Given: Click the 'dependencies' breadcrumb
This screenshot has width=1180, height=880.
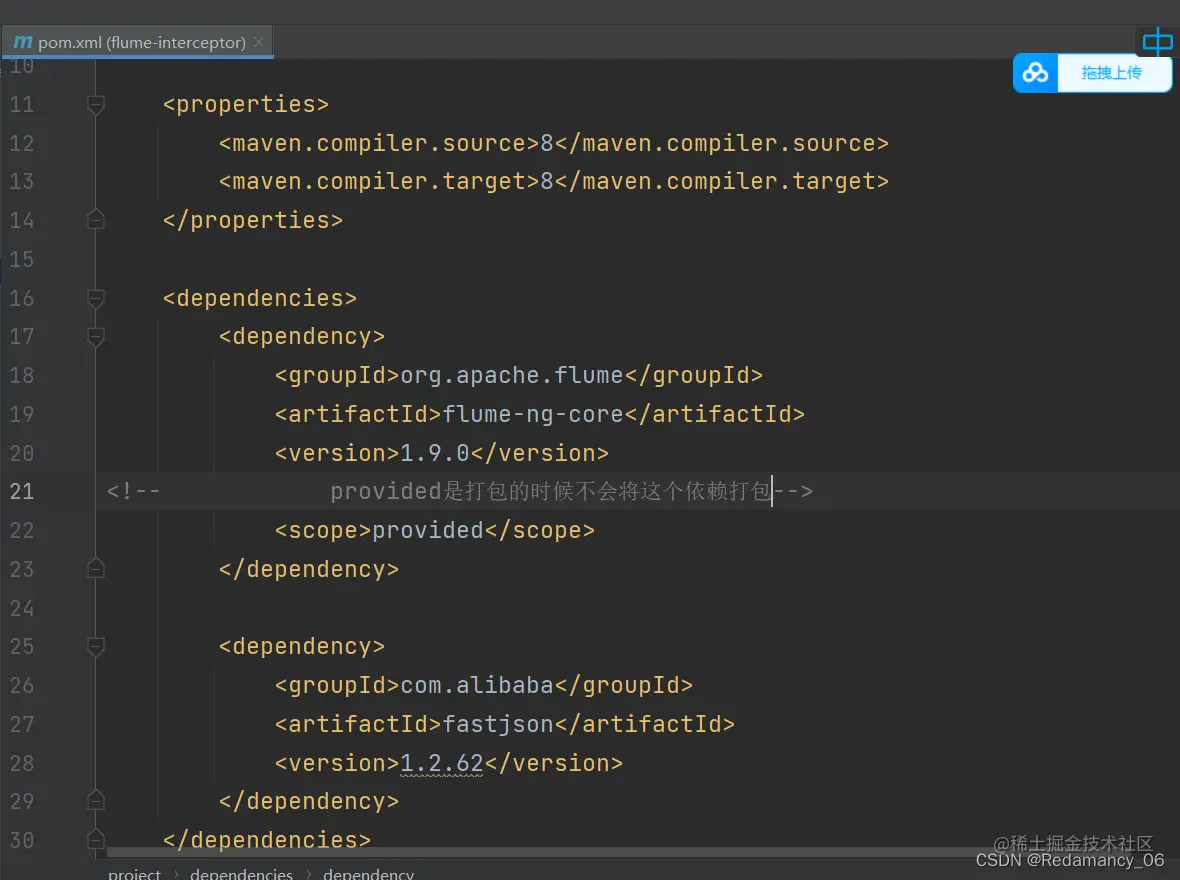Looking at the screenshot, I should [242, 874].
